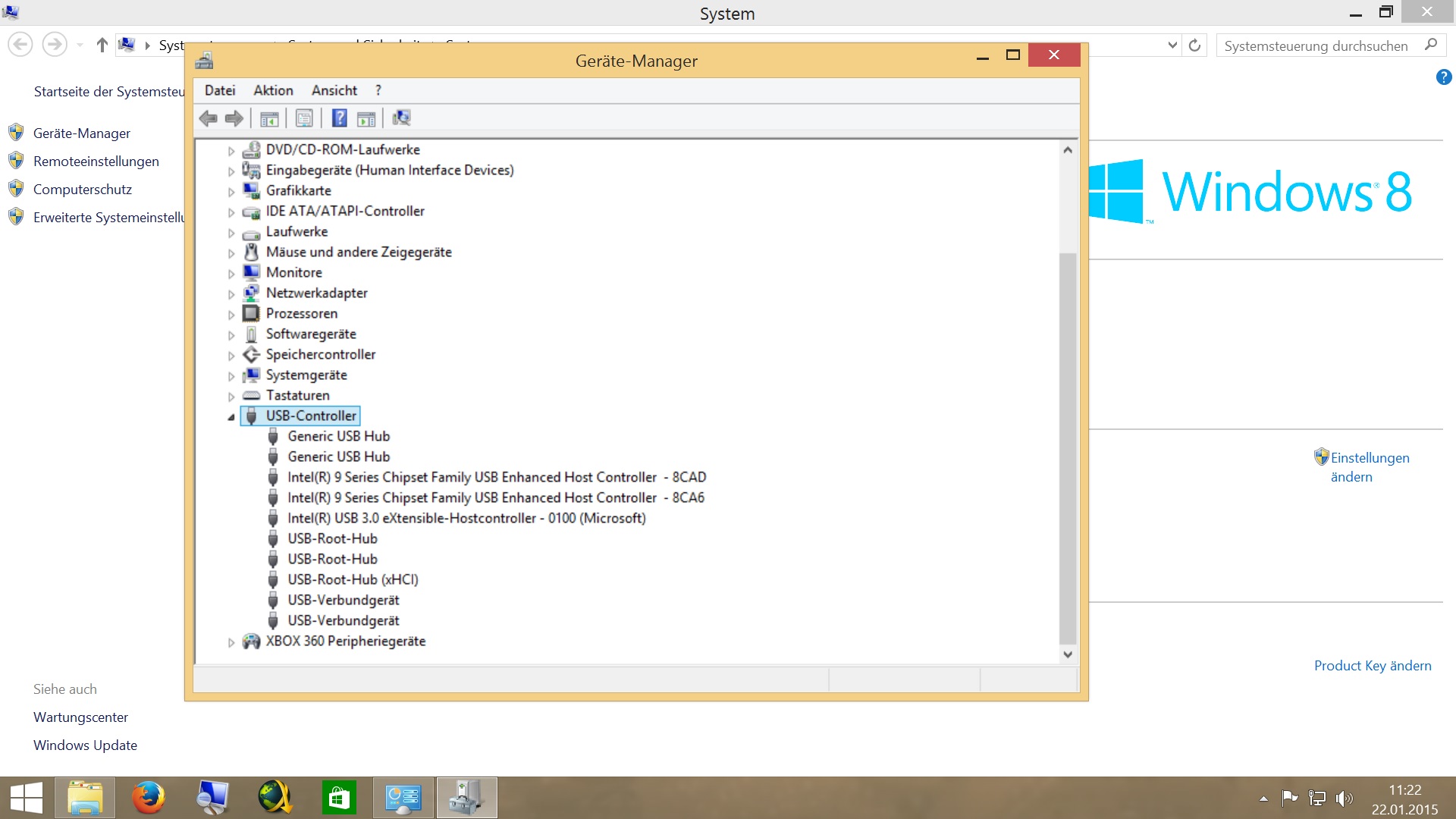Open Wartungscenter link

pos(80,717)
